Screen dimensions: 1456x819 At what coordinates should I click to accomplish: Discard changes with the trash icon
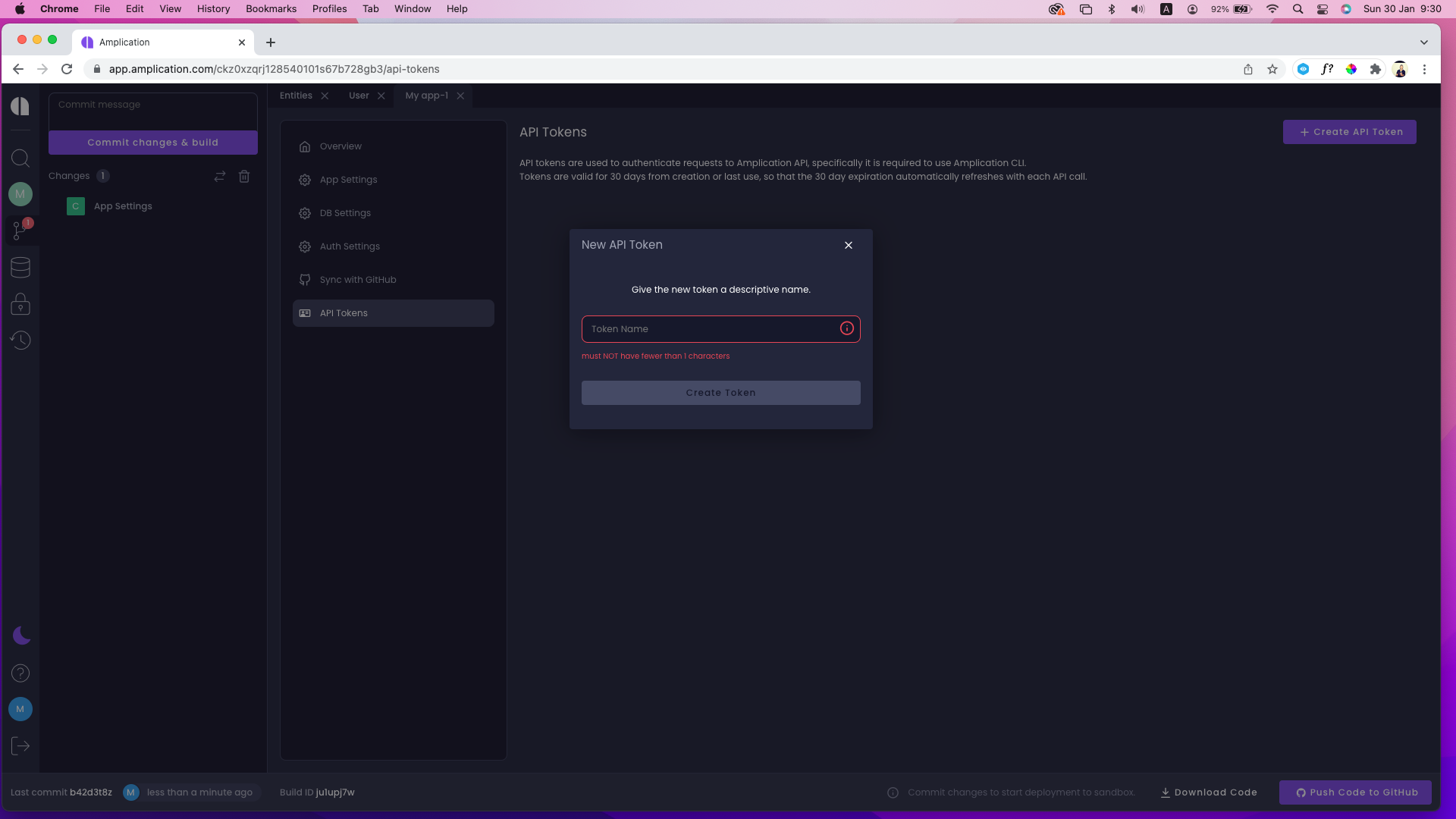244,176
